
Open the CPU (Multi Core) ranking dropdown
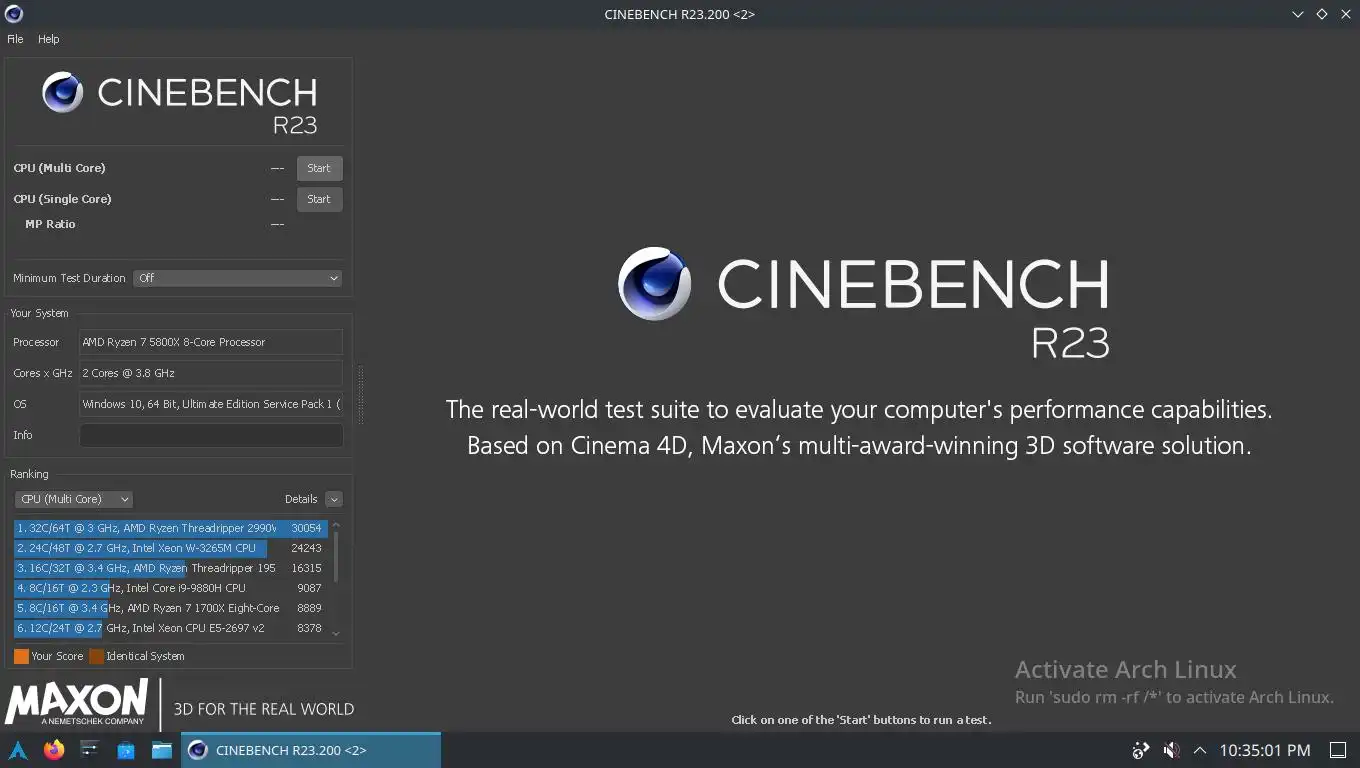point(74,499)
